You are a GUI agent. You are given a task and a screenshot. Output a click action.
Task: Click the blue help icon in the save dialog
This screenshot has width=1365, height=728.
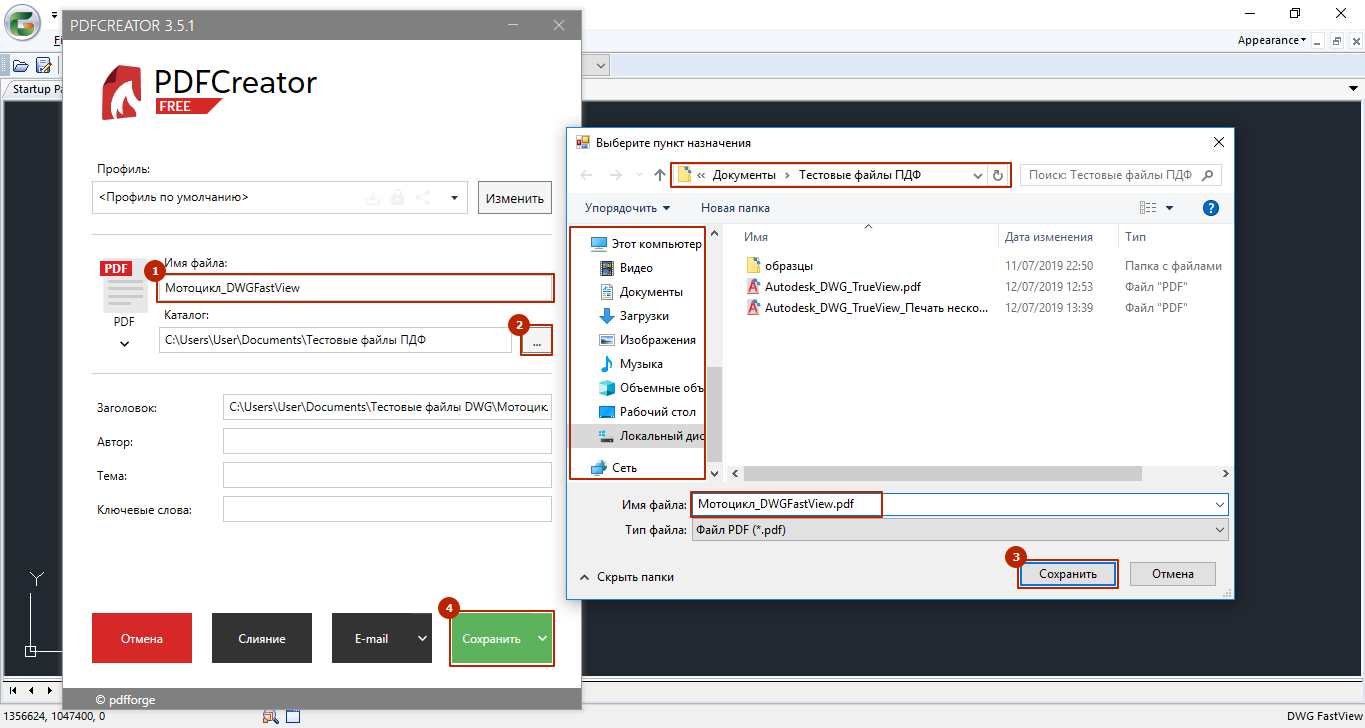1211,208
